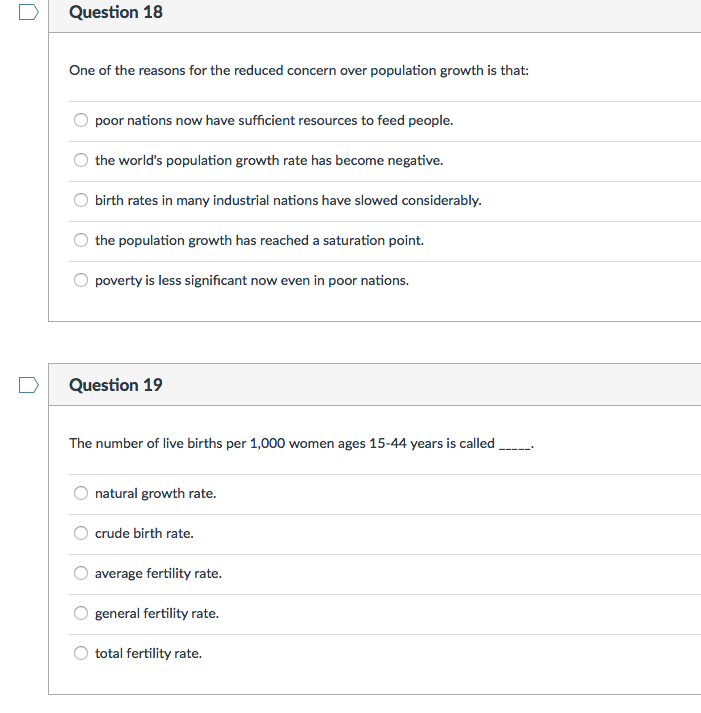Select "average fertility rate" answer
Screen dimensions: 701x713
coord(82,574)
